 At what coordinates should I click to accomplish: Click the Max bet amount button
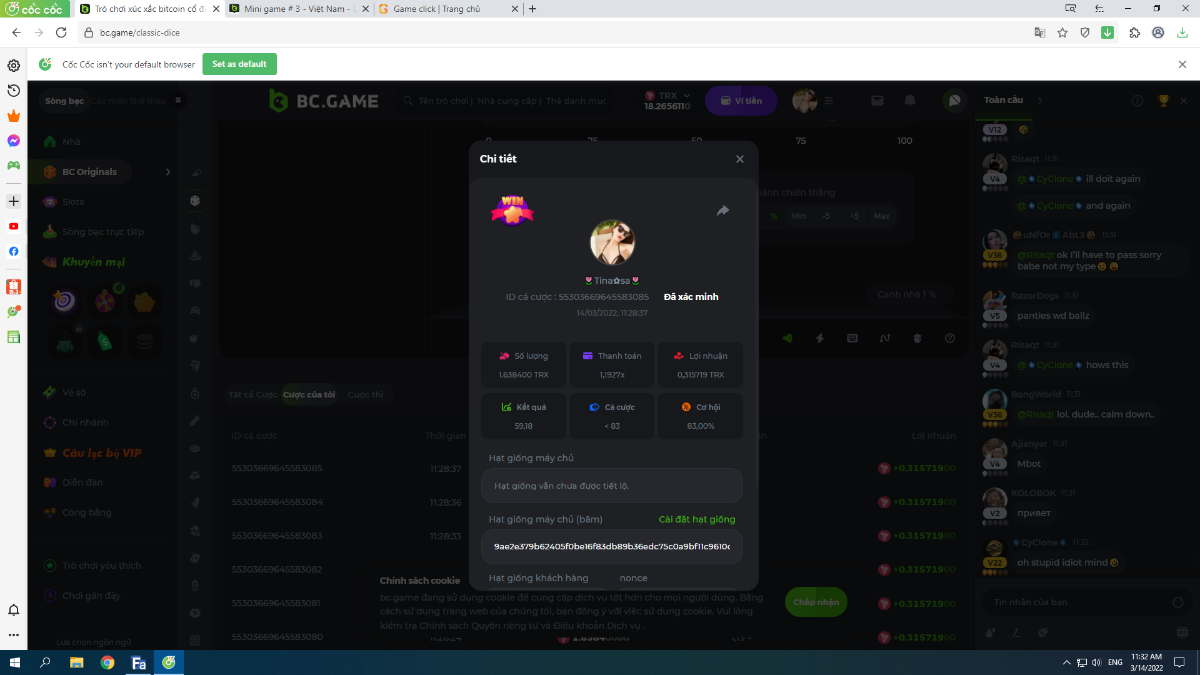[881, 216]
